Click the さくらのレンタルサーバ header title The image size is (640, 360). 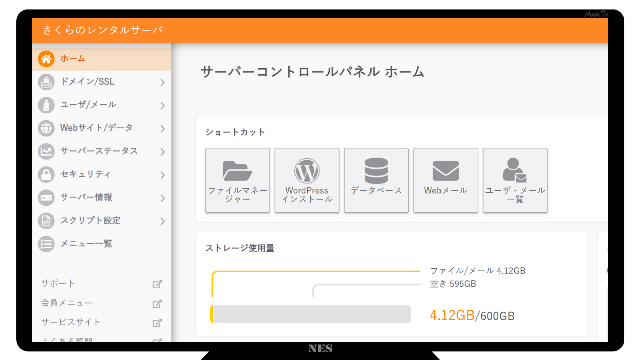[x=102, y=30]
